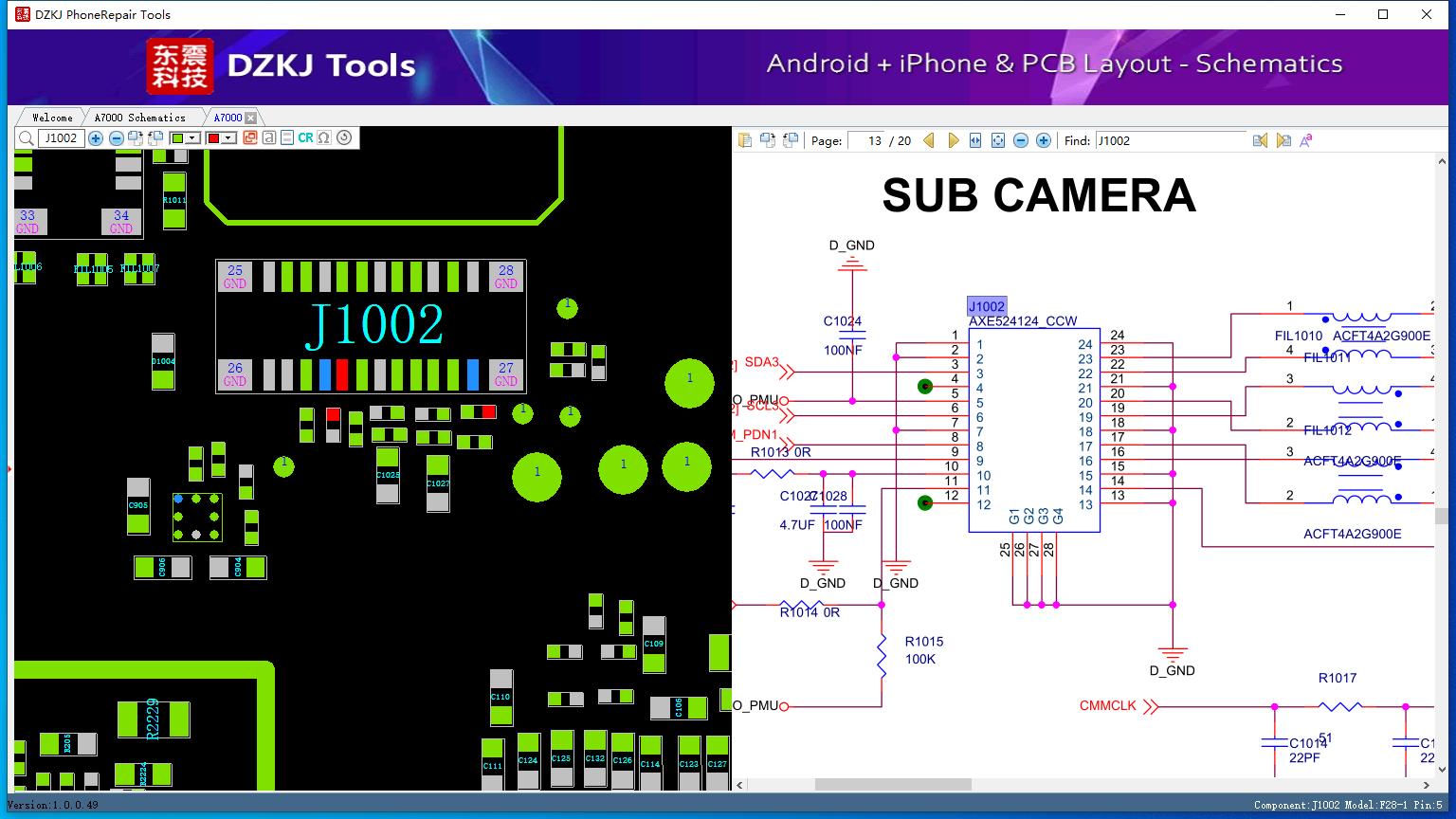Switch to the Welcome tab
This screenshot has height=819, width=1456.
pyautogui.click(x=52, y=118)
